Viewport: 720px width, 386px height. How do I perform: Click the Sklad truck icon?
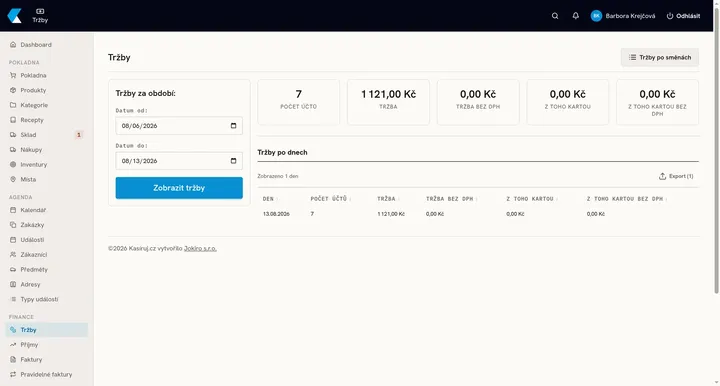13,134
